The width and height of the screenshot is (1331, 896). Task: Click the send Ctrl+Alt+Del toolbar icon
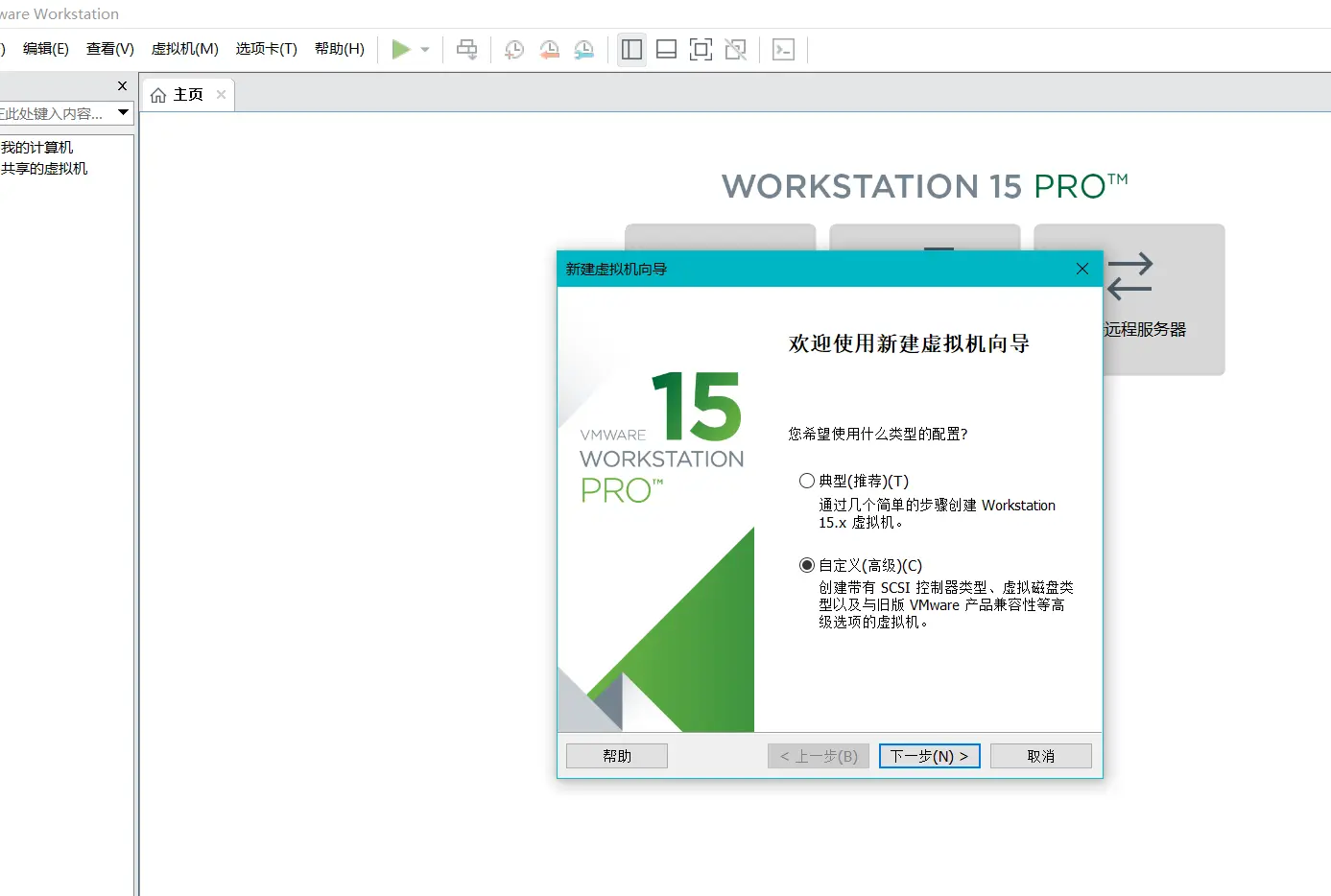467,49
